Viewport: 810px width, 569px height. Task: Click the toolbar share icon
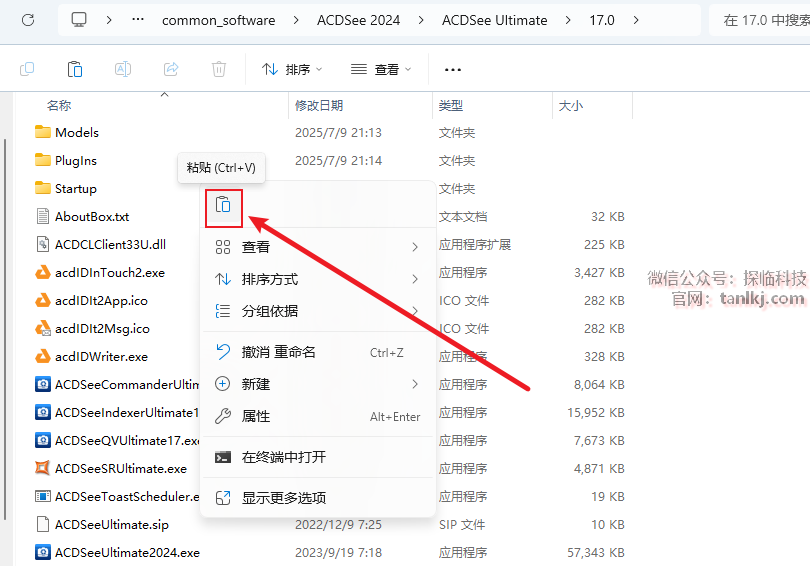click(171, 69)
